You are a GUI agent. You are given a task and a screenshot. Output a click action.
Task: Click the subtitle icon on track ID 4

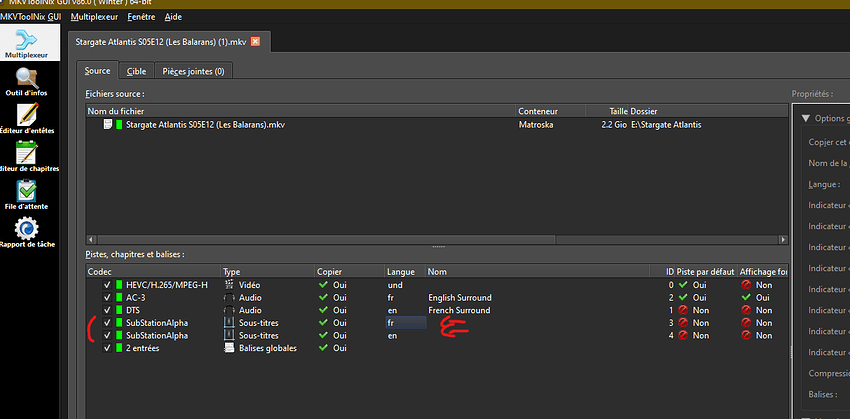(x=229, y=336)
